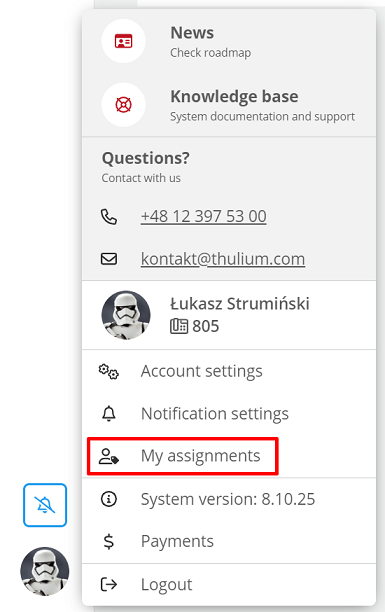The image size is (385, 612).
Task: Select Logout
Action: [229, 584]
